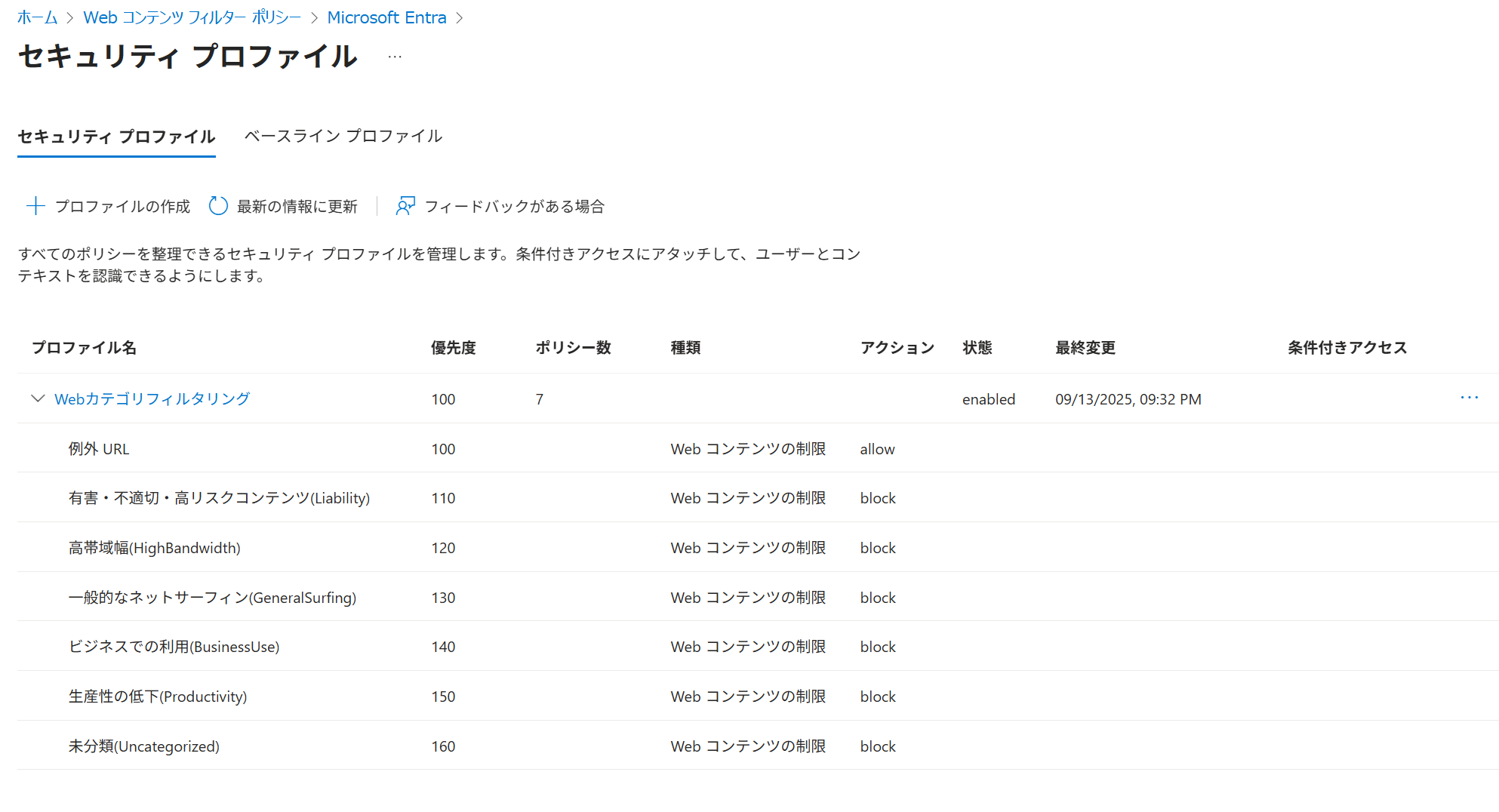Click policy count 7 for Webカテゴリフィルタリング
Image resolution: width=1499 pixels, height=812 pixels.
(540, 399)
